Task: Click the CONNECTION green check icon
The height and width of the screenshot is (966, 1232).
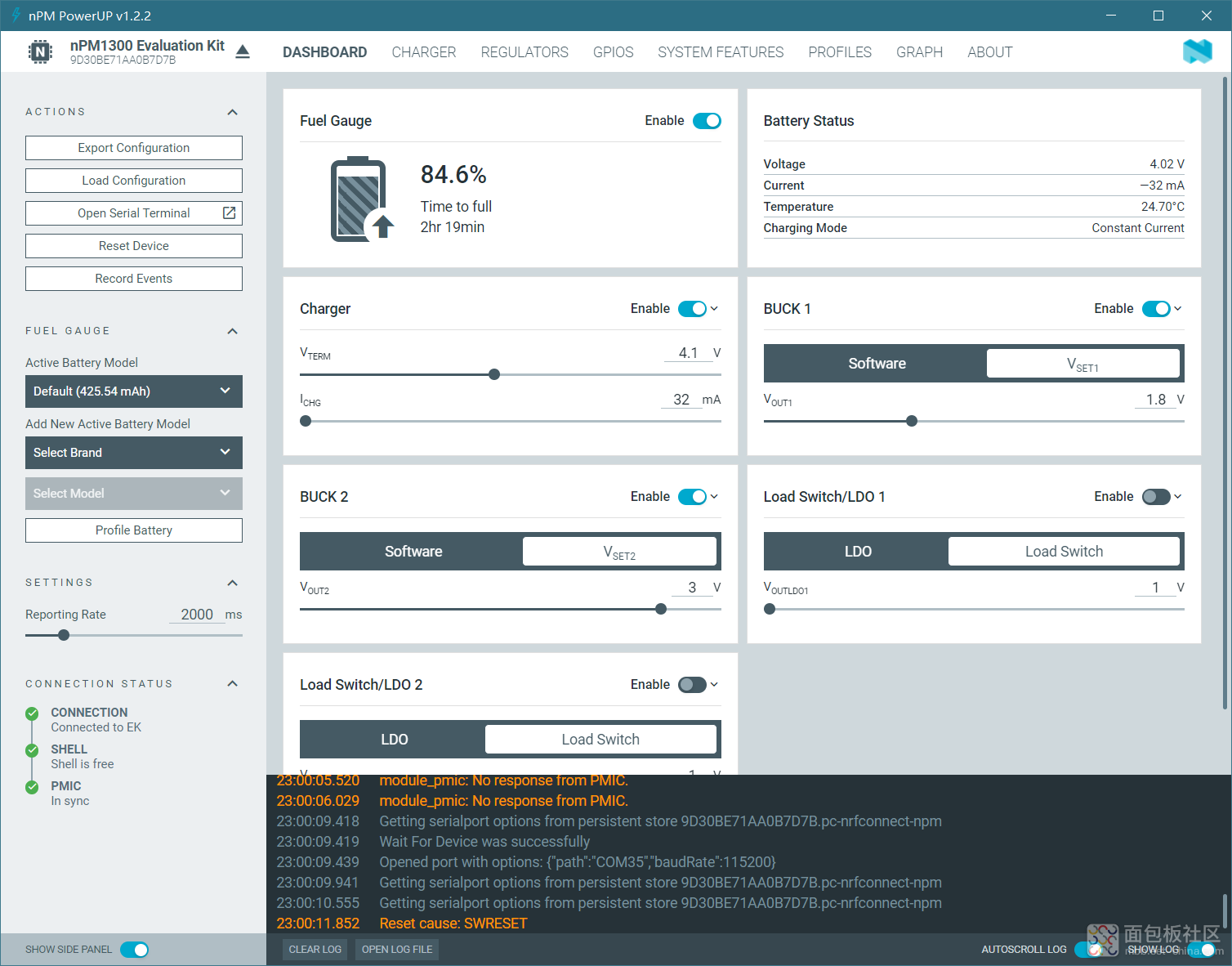Action: pyautogui.click(x=32, y=713)
